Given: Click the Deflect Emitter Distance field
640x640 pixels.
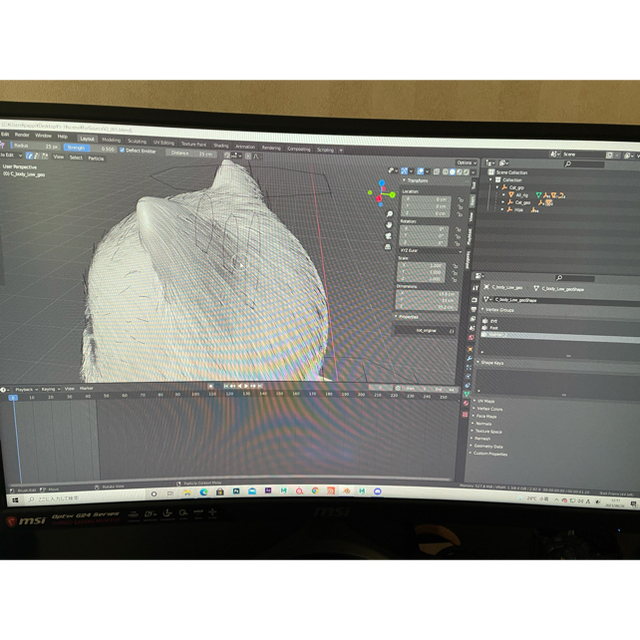Looking at the screenshot, I should click(x=191, y=153).
